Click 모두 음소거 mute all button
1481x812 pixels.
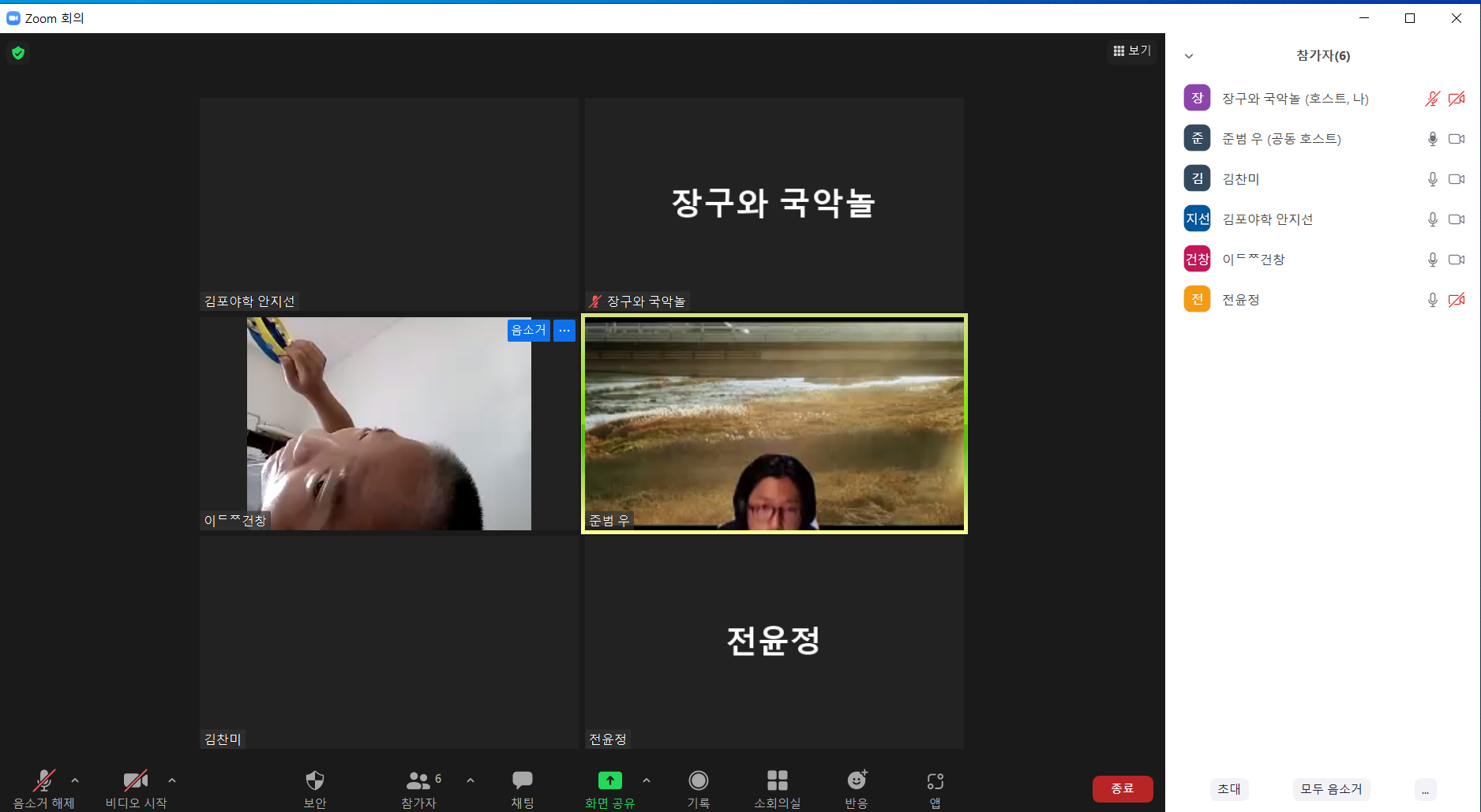[1331, 789]
